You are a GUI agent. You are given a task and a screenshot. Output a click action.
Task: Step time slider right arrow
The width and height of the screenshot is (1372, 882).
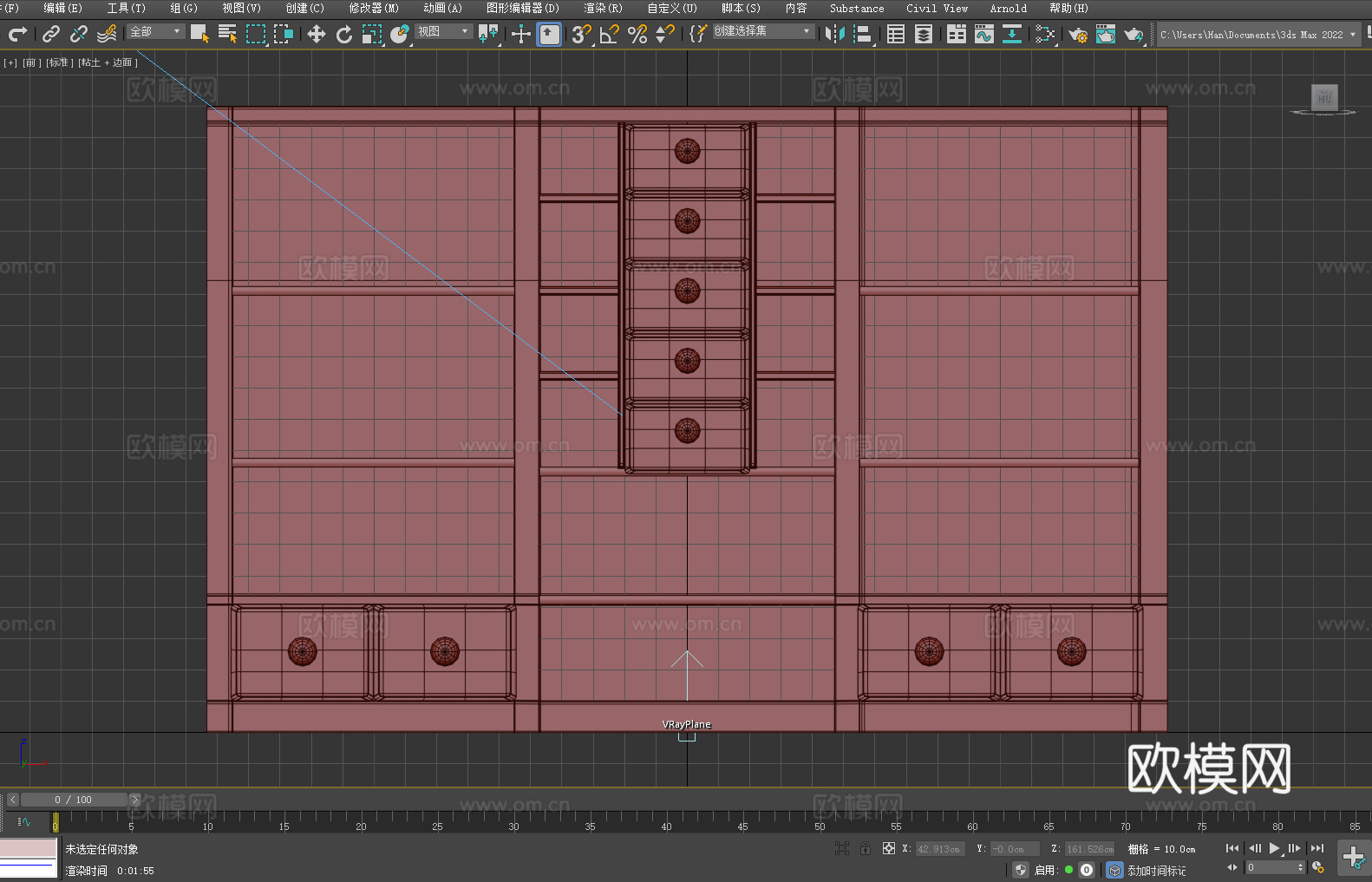pyautogui.click(x=135, y=800)
